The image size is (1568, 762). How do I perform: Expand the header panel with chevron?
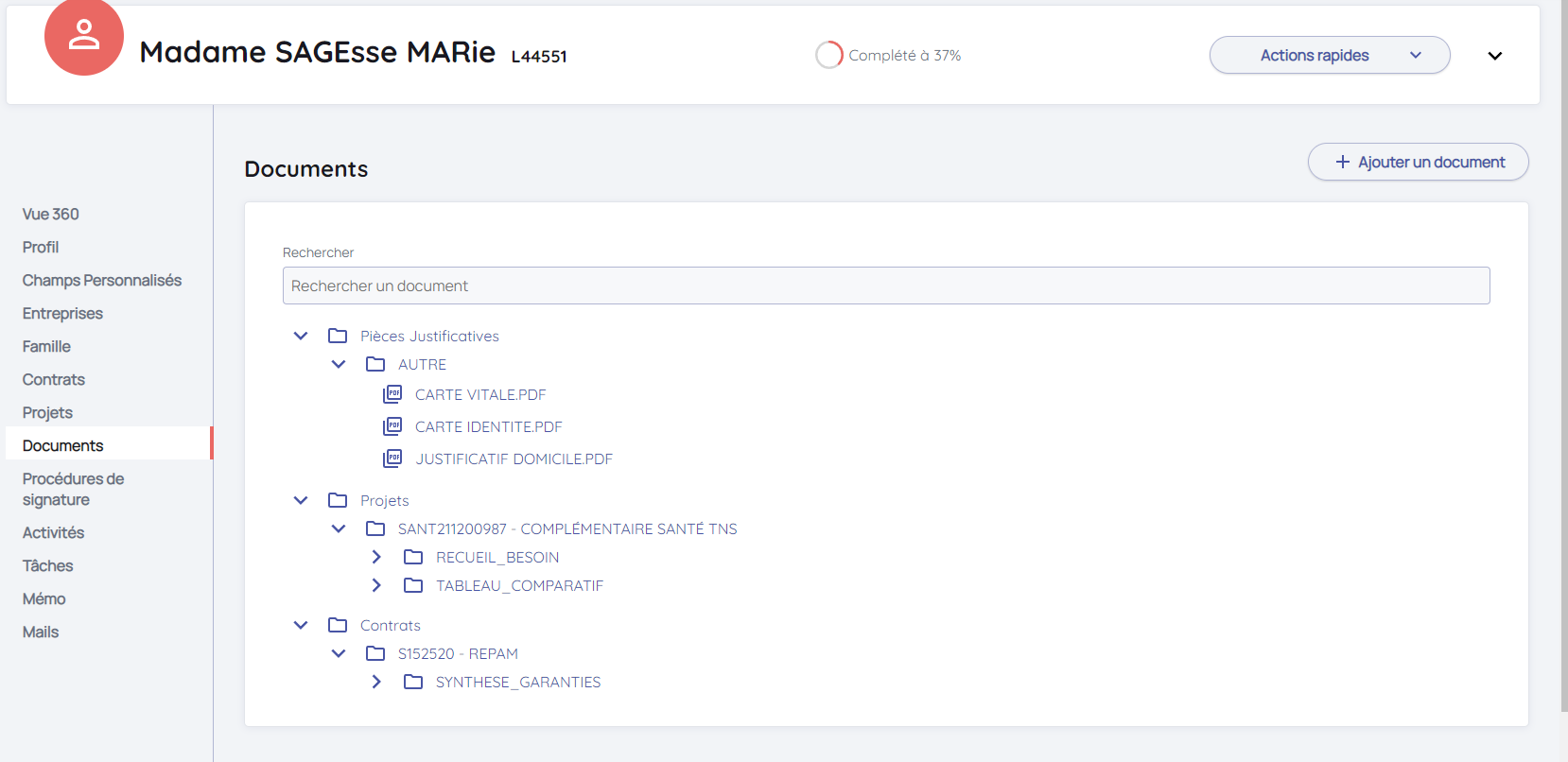[1494, 56]
